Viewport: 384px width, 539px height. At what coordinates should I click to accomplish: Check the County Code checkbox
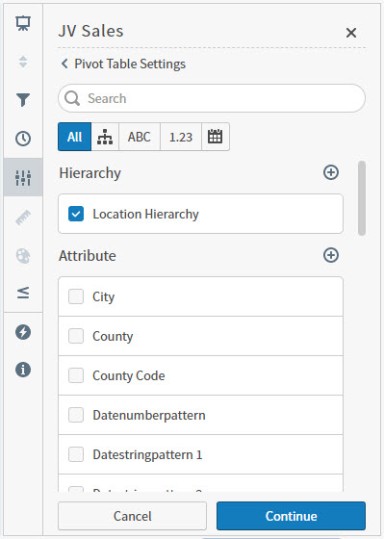tap(76, 375)
